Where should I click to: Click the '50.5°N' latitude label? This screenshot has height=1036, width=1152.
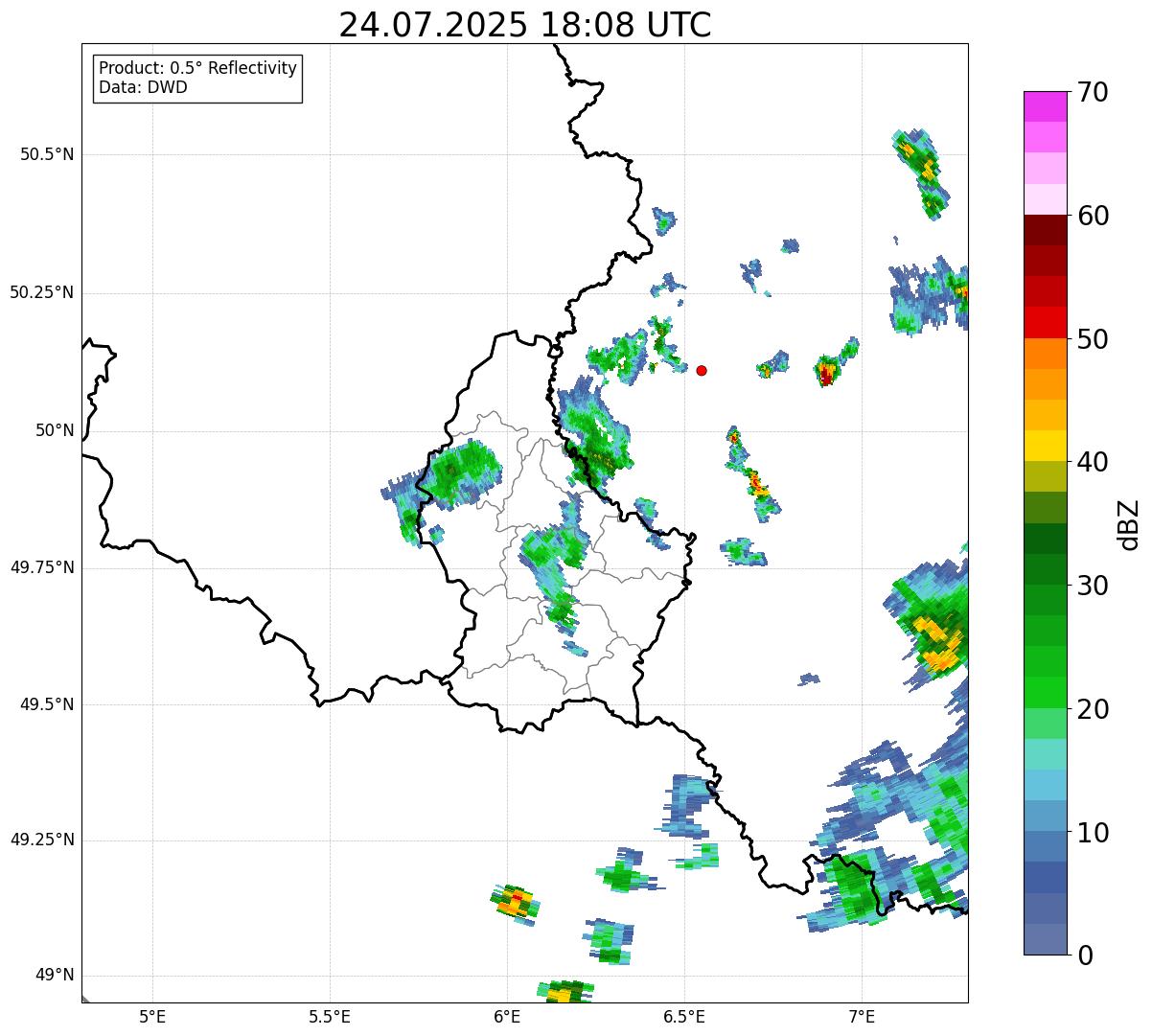click(47, 154)
